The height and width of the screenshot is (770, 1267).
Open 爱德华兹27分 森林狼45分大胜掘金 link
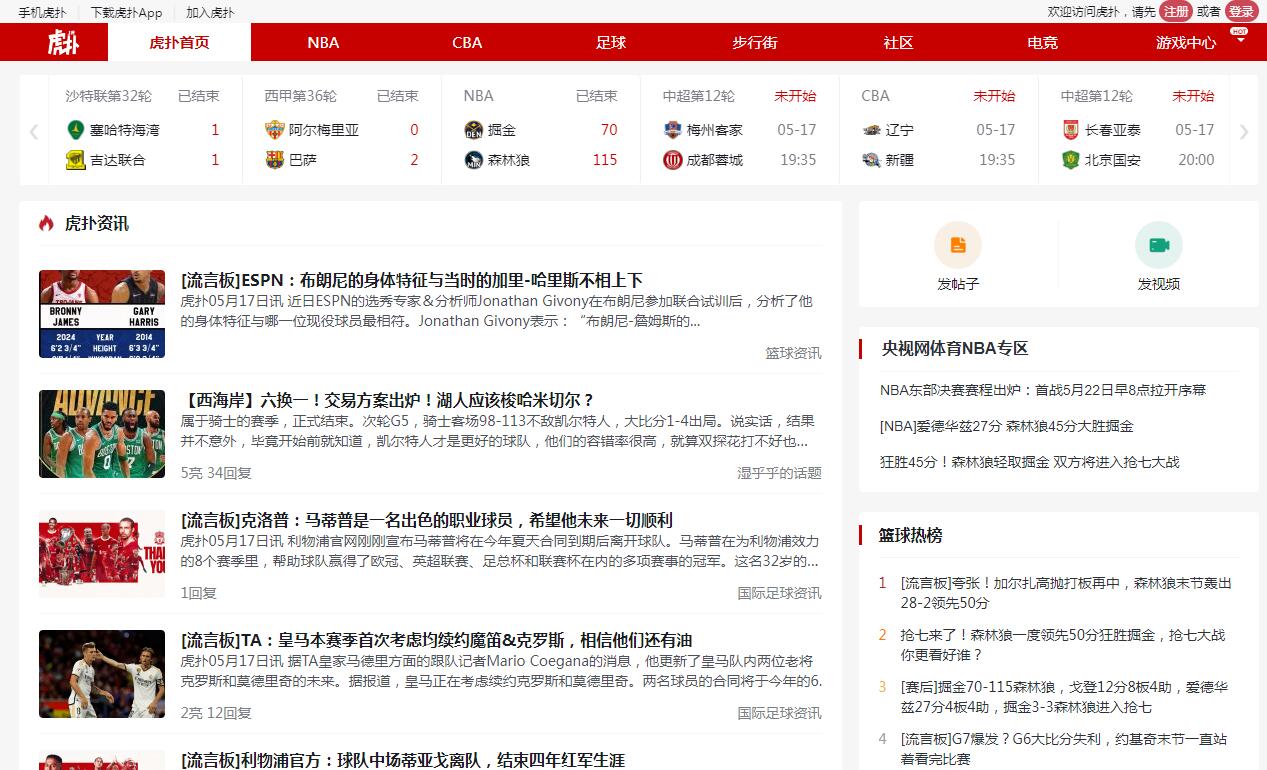1007,426
